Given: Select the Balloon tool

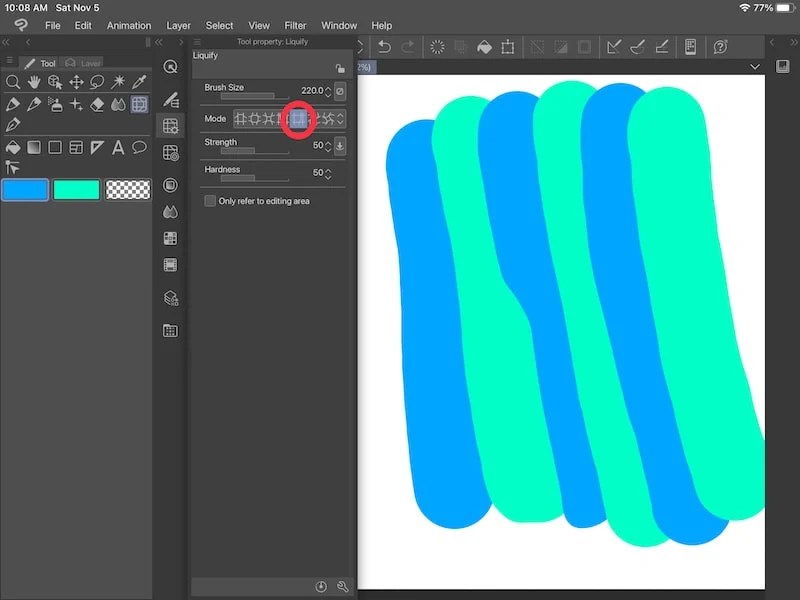Looking at the screenshot, I should click(140, 148).
